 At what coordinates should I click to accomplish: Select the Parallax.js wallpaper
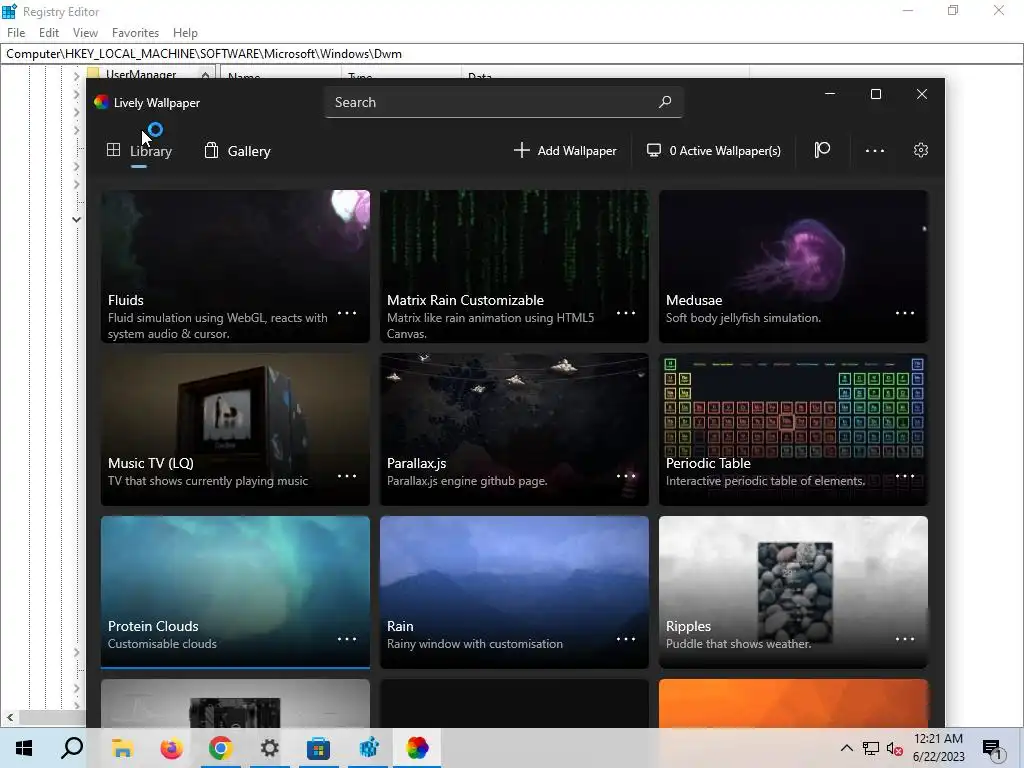click(x=515, y=429)
